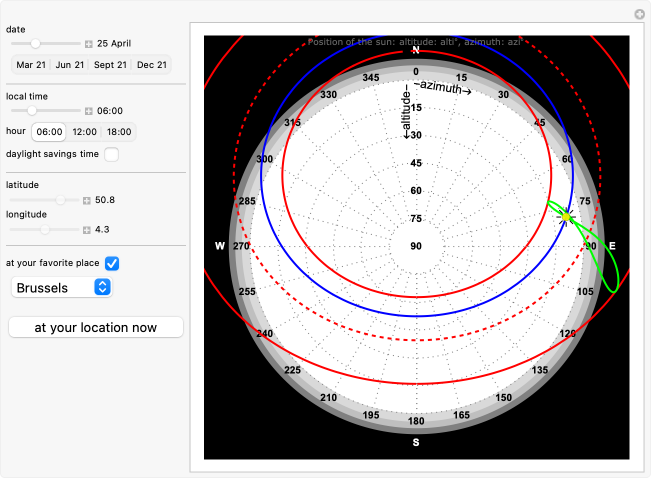The image size is (651, 479).
Task: Open the Brussels city dropdown
Action: pos(61,288)
